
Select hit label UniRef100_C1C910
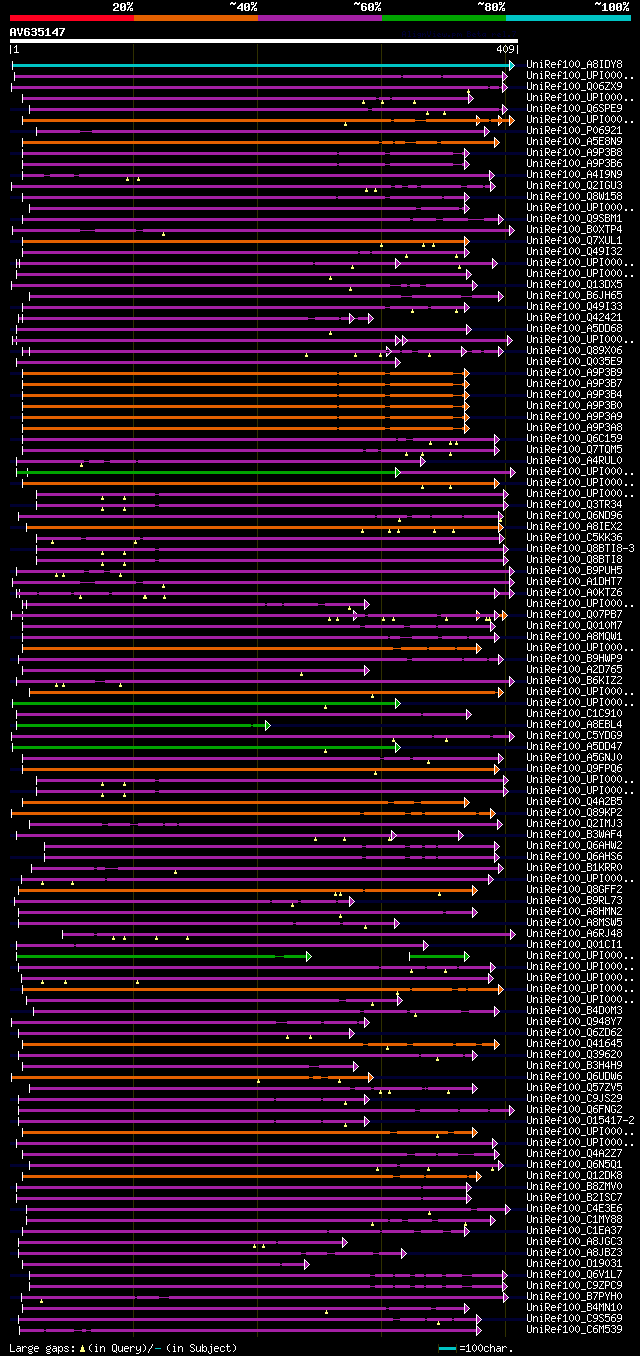(x=576, y=714)
